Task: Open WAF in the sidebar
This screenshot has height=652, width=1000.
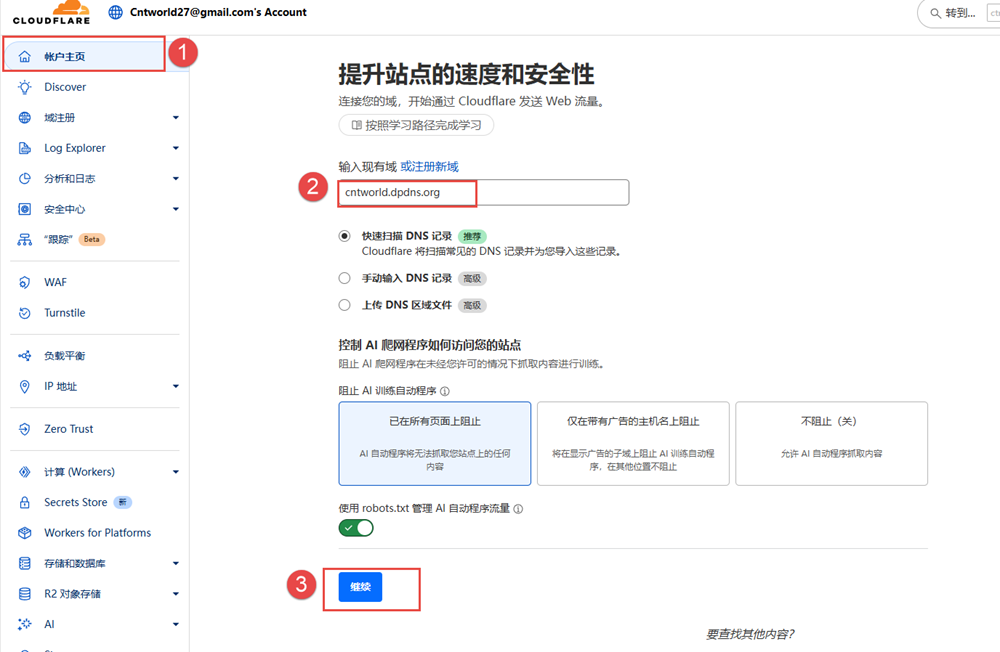Action: tap(94, 282)
